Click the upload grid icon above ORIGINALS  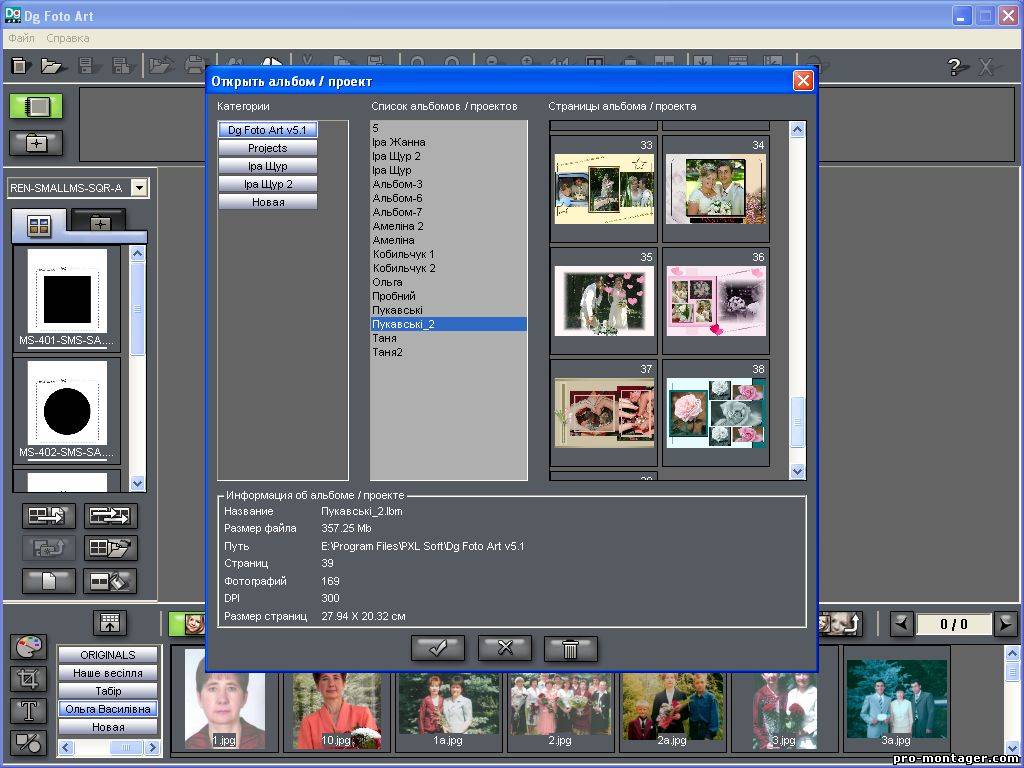coord(110,623)
